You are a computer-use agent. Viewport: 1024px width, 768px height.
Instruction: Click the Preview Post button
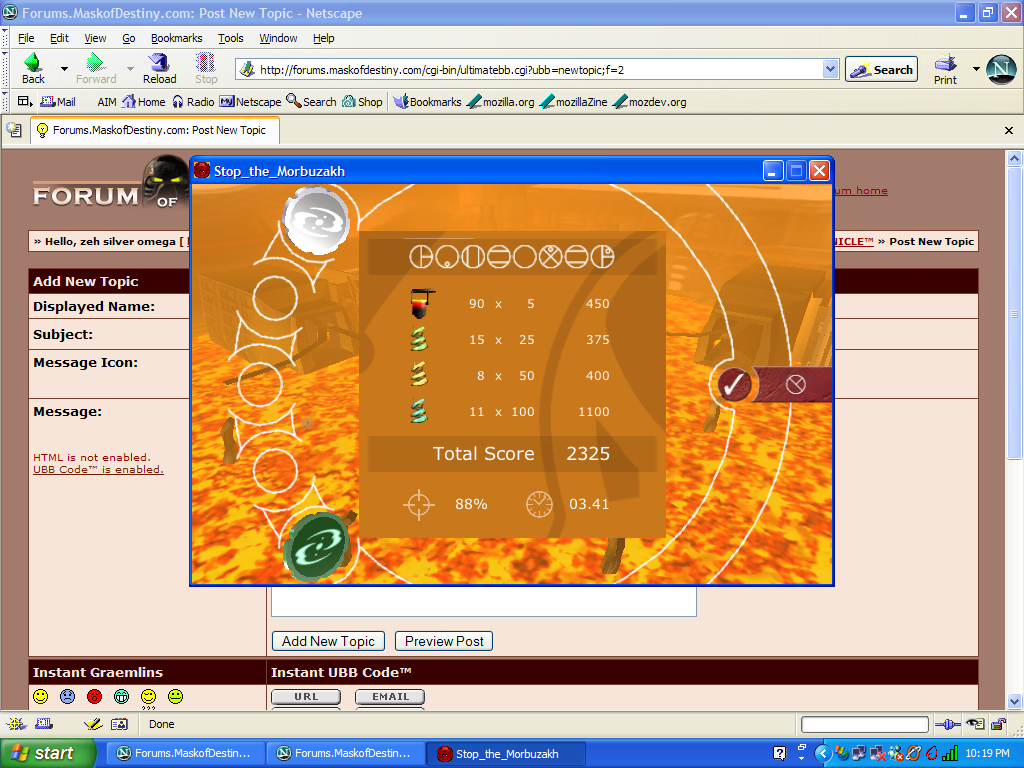tap(444, 641)
